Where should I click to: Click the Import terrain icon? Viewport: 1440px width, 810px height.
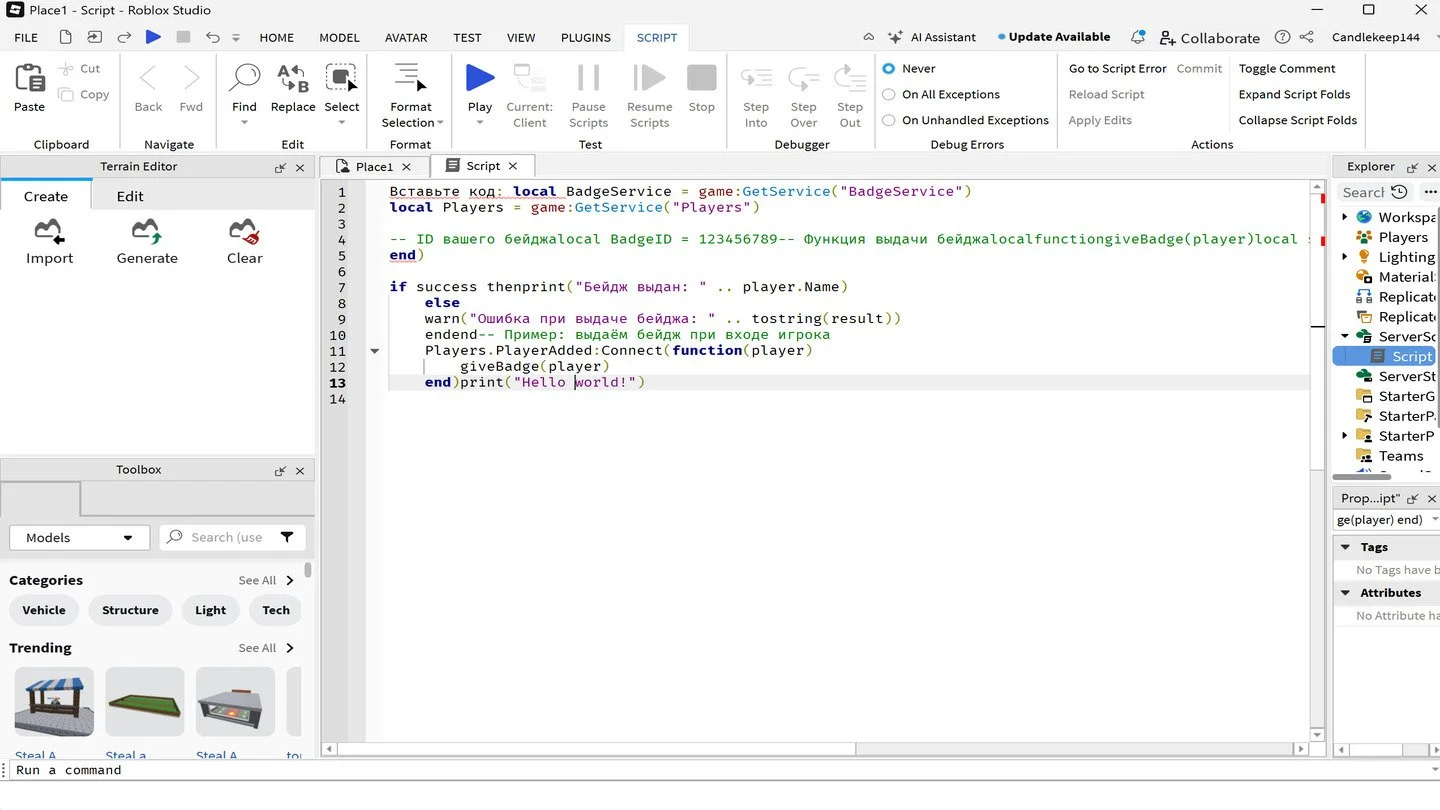[49, 232]
